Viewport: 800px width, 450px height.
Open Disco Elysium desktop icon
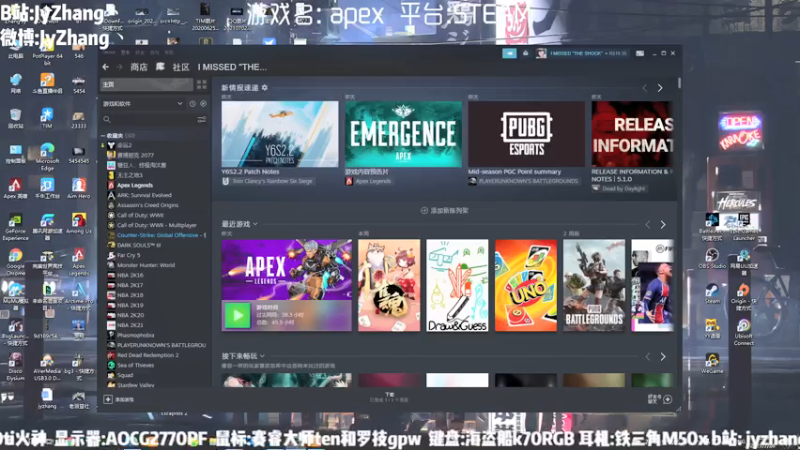coord(15,366)
